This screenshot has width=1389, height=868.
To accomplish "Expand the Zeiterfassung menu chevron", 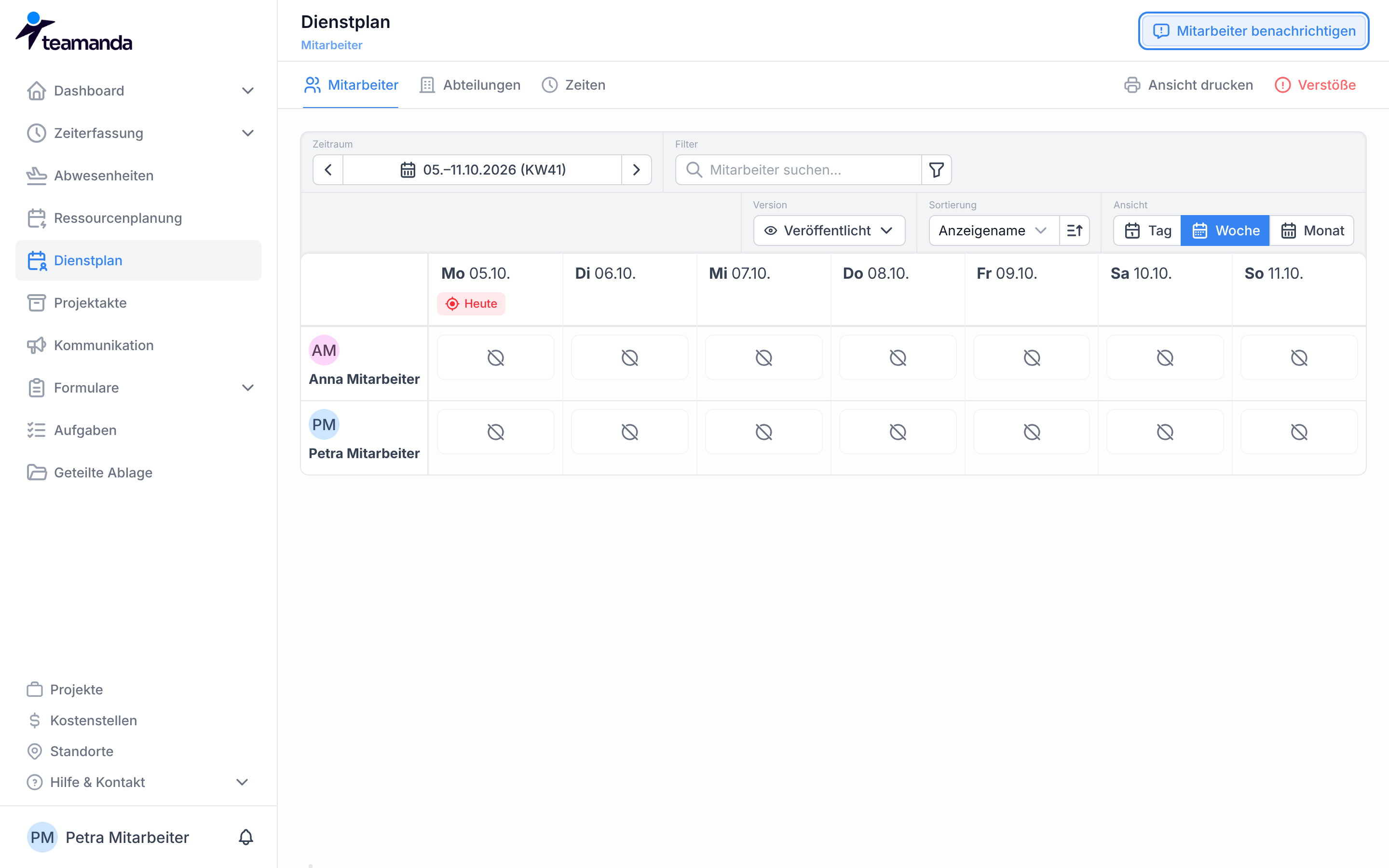I will 247,133.
